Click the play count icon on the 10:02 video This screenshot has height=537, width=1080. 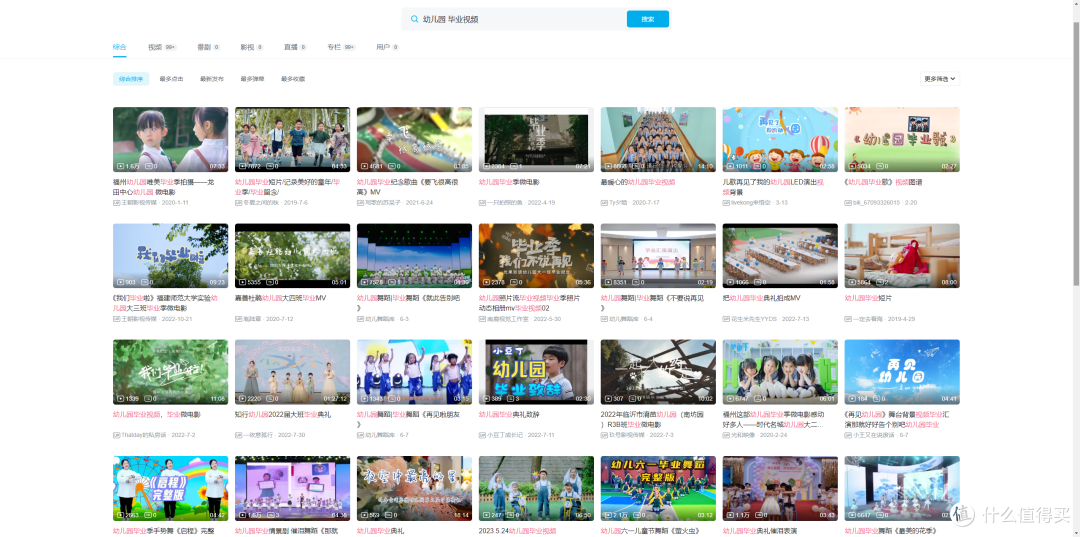(608, 399)
